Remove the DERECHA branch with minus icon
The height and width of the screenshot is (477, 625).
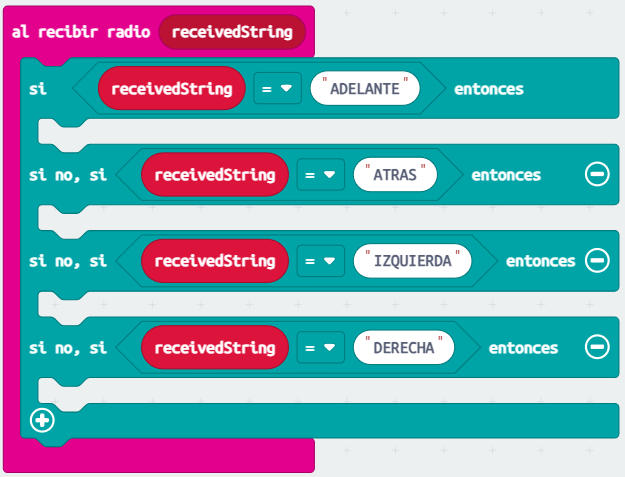tap(596, 348)
